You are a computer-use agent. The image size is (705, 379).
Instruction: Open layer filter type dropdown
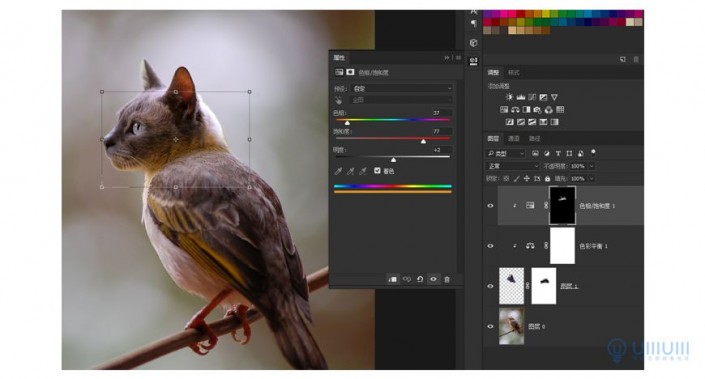point(506,153)
